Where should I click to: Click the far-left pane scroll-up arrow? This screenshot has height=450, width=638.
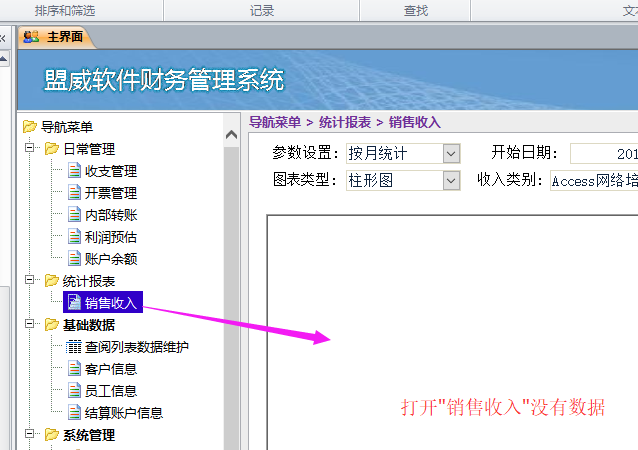4,59
